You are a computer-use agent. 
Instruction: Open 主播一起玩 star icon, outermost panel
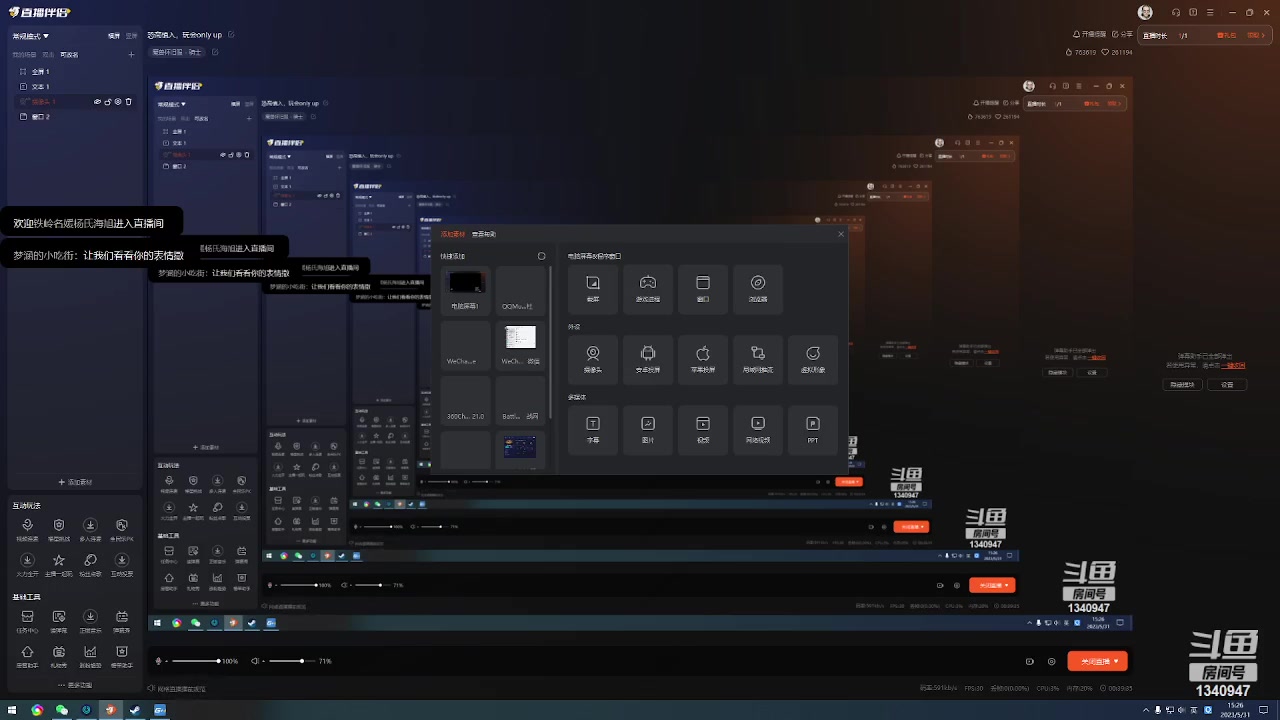[59, 564]
